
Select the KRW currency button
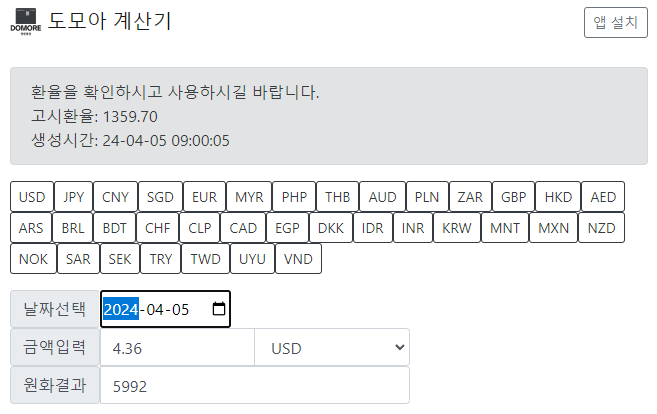click(x=457, y=228)
